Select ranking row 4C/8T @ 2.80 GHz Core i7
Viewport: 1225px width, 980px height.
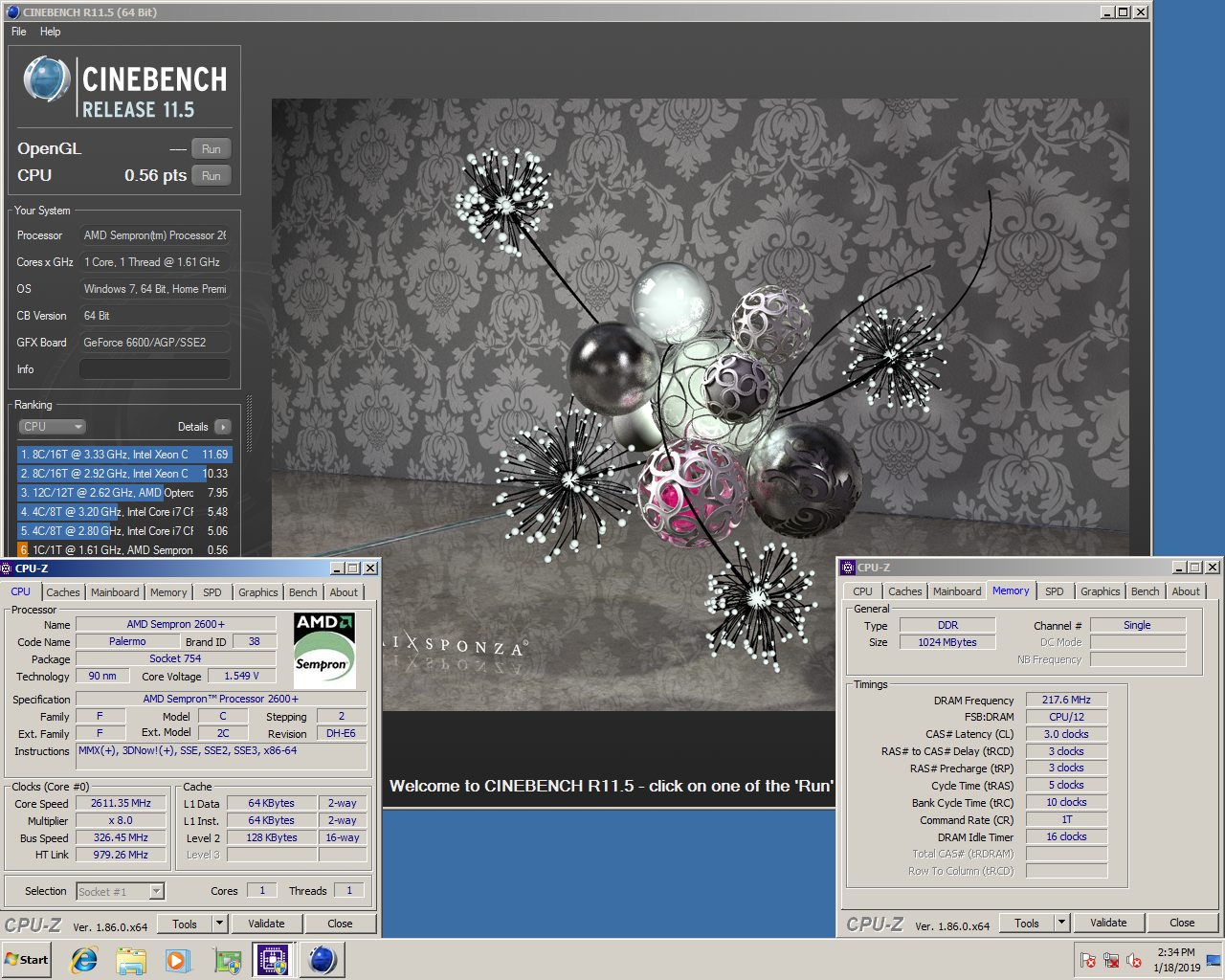[x=124, y=531]
